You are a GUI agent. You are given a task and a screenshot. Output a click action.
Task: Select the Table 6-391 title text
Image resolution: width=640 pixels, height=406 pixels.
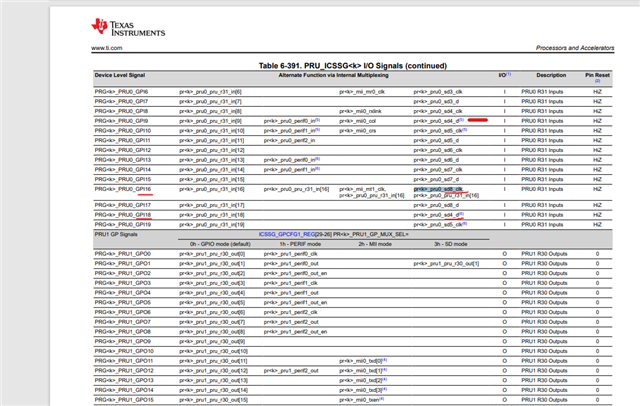[x=353, y=66]
